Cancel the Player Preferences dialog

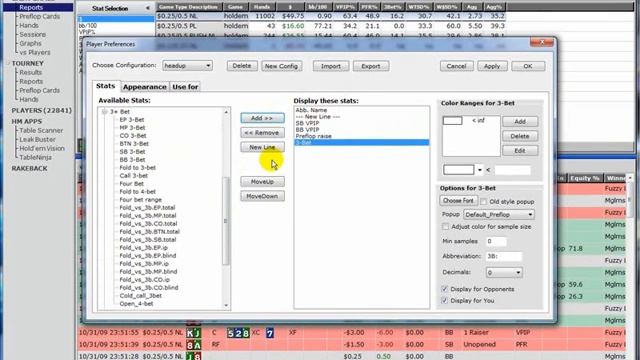tap(456, 66)
